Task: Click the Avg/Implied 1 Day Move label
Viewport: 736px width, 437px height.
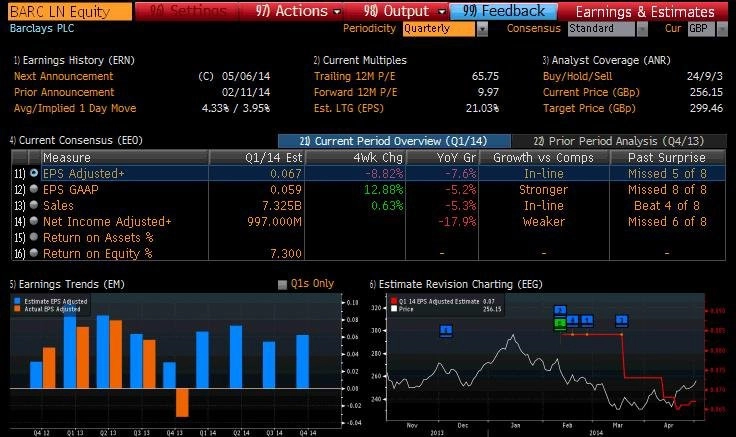Action: 75,108
